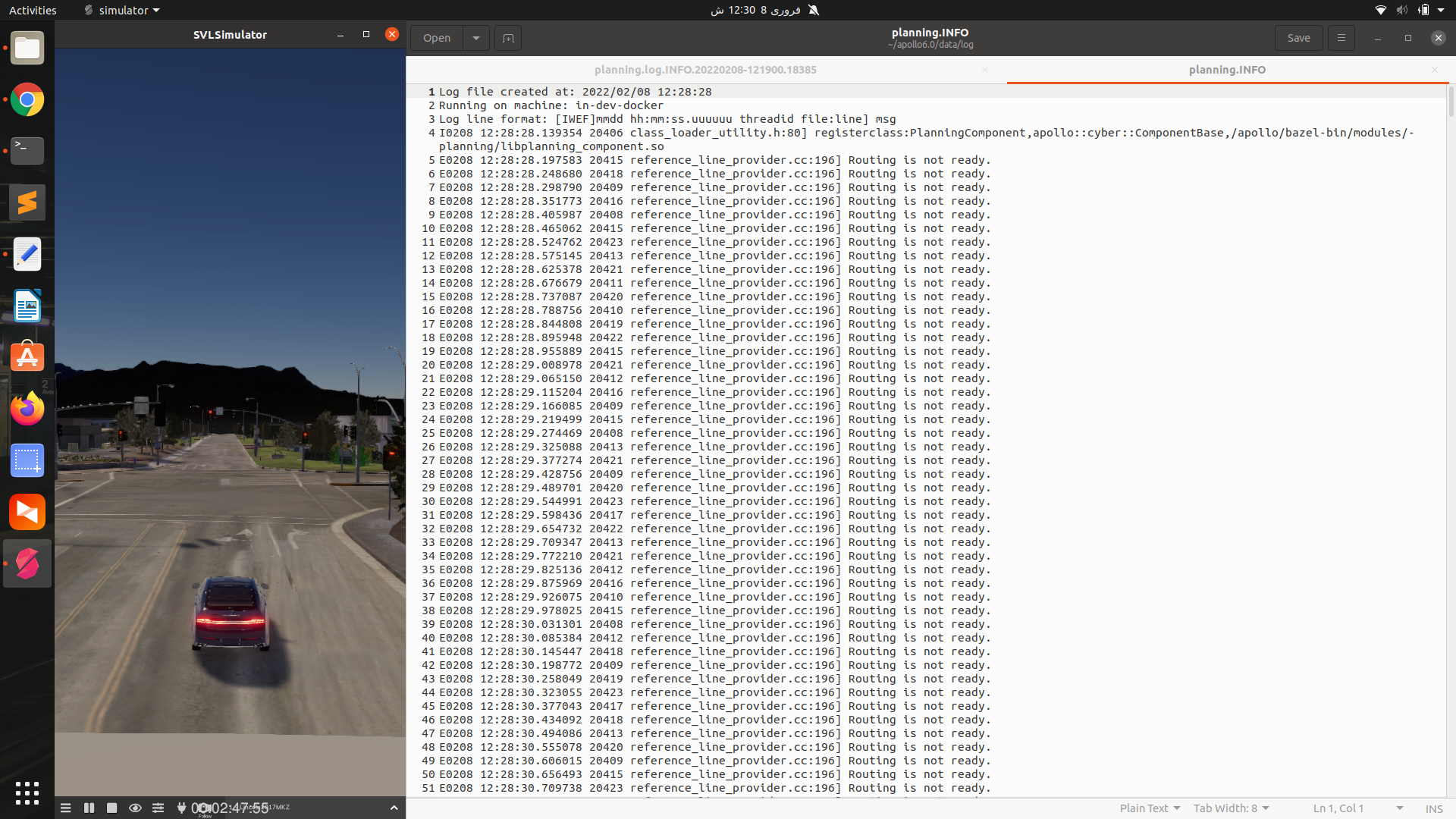Open the Text Editor from the dock
This screenshot has height=819, width=1456.
coord(27,254)
